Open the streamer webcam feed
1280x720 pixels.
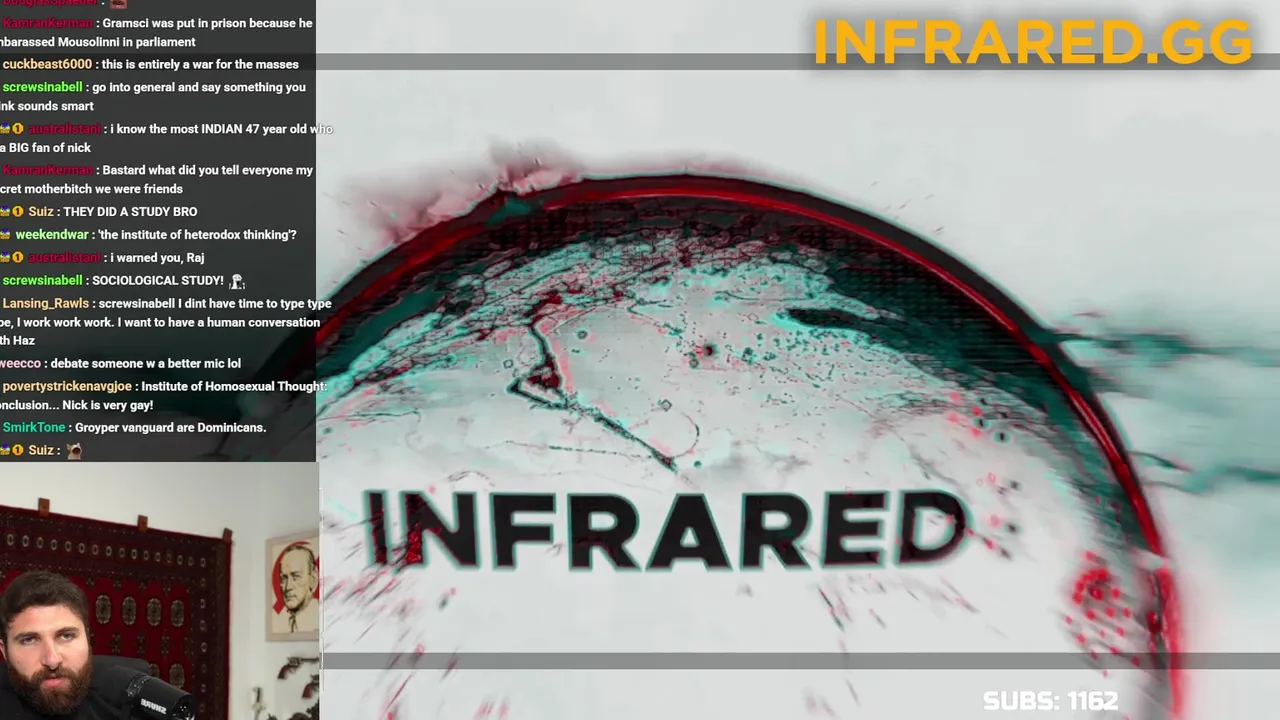pyautogui.click(x=159, y=591)
